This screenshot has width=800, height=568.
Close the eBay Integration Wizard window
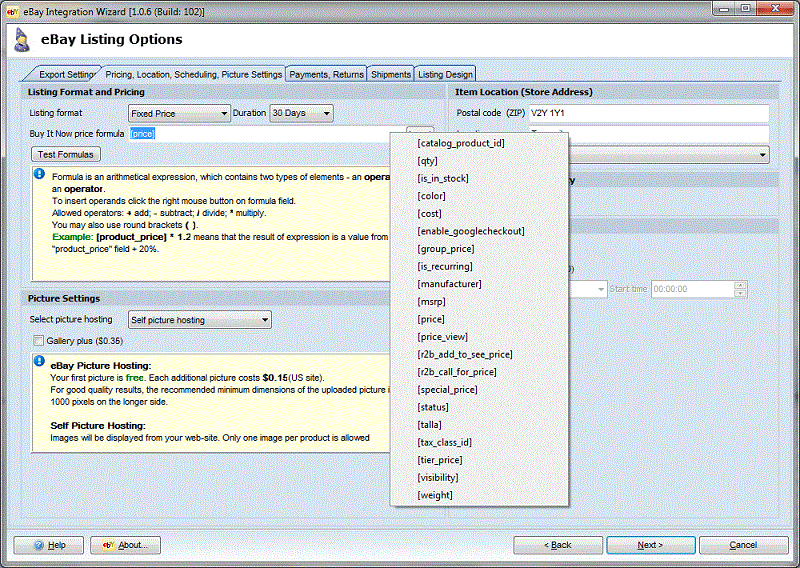[775, 9]
